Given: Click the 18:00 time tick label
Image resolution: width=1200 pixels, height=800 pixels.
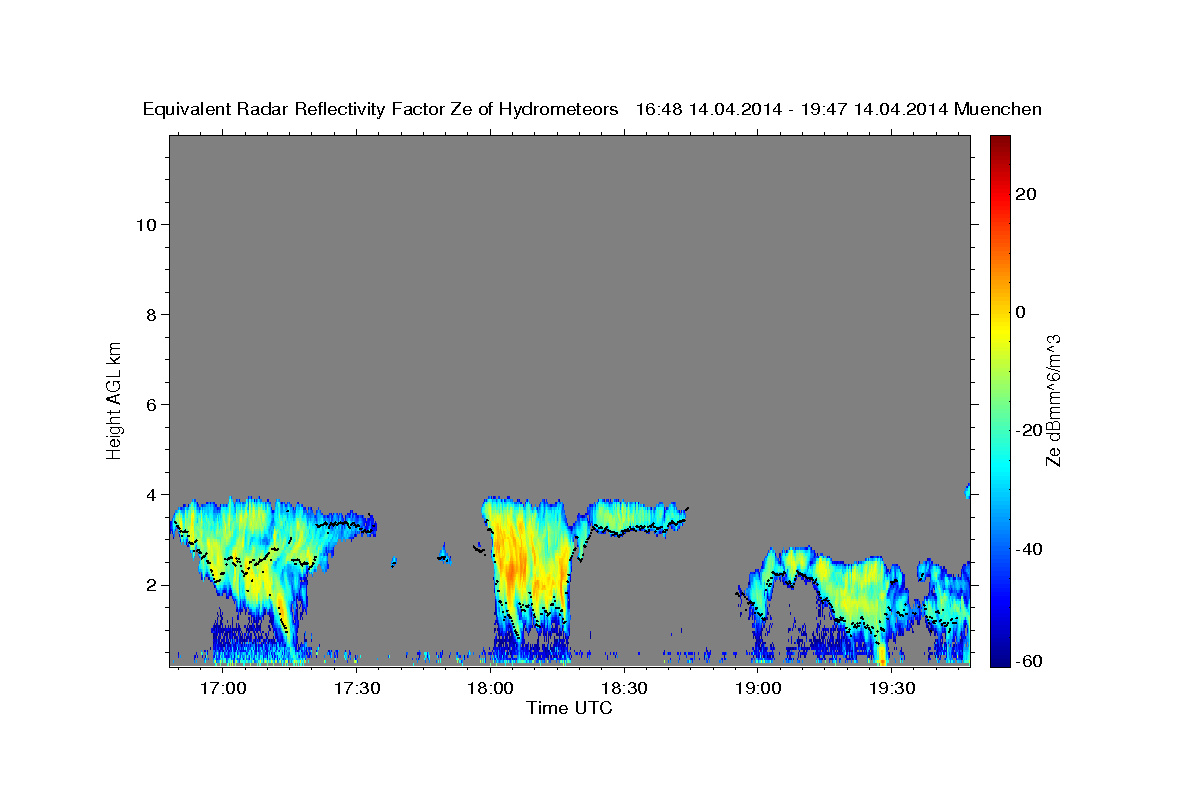Looking at the screenshot, I should [490, 688].
